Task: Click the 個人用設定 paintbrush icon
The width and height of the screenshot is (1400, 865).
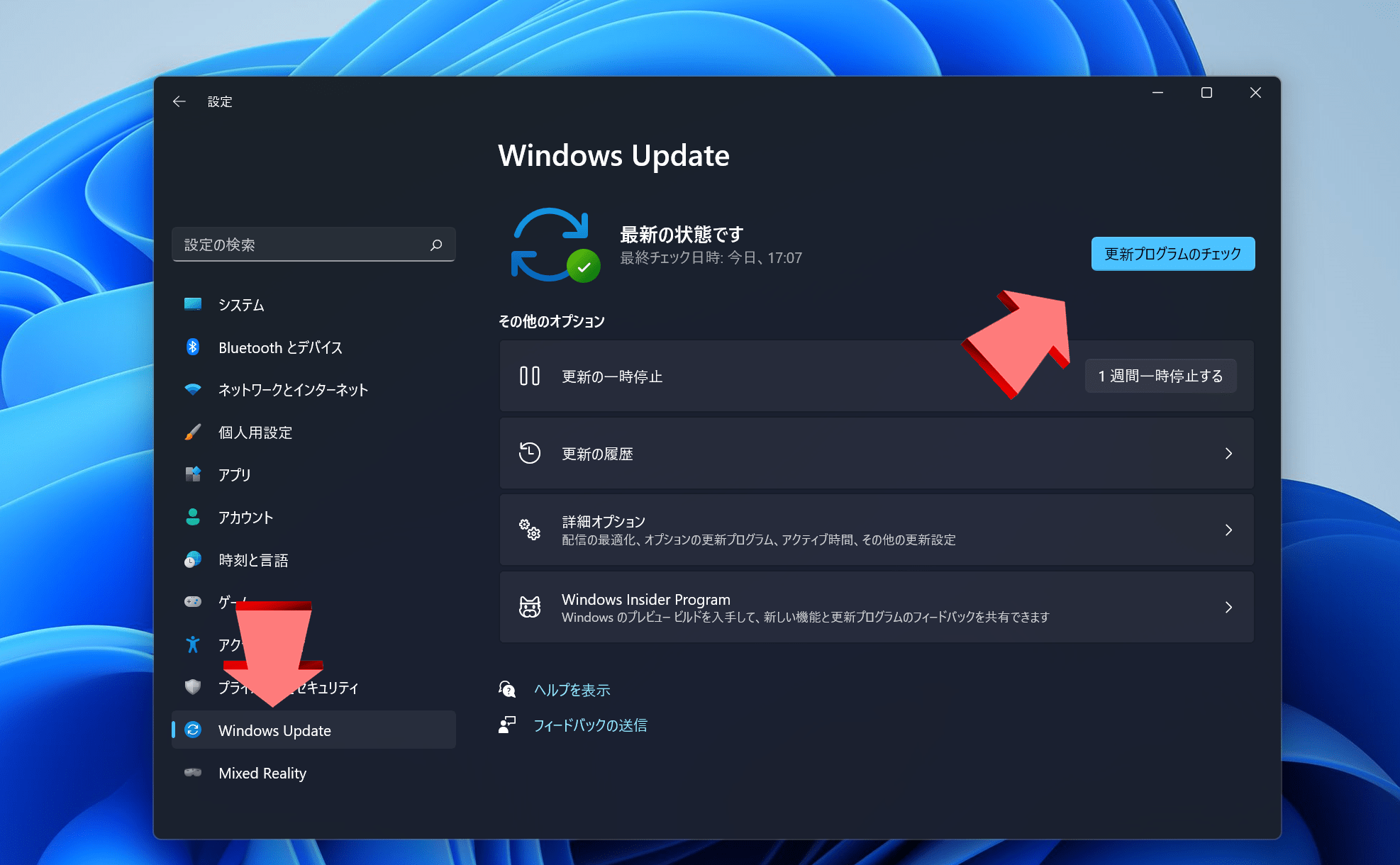Action: point(193,432)
